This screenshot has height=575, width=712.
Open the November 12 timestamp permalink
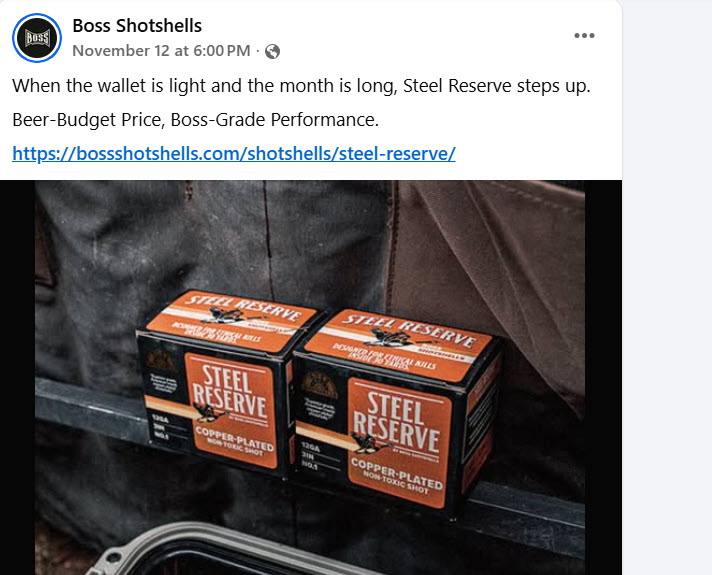coord(161,50)
